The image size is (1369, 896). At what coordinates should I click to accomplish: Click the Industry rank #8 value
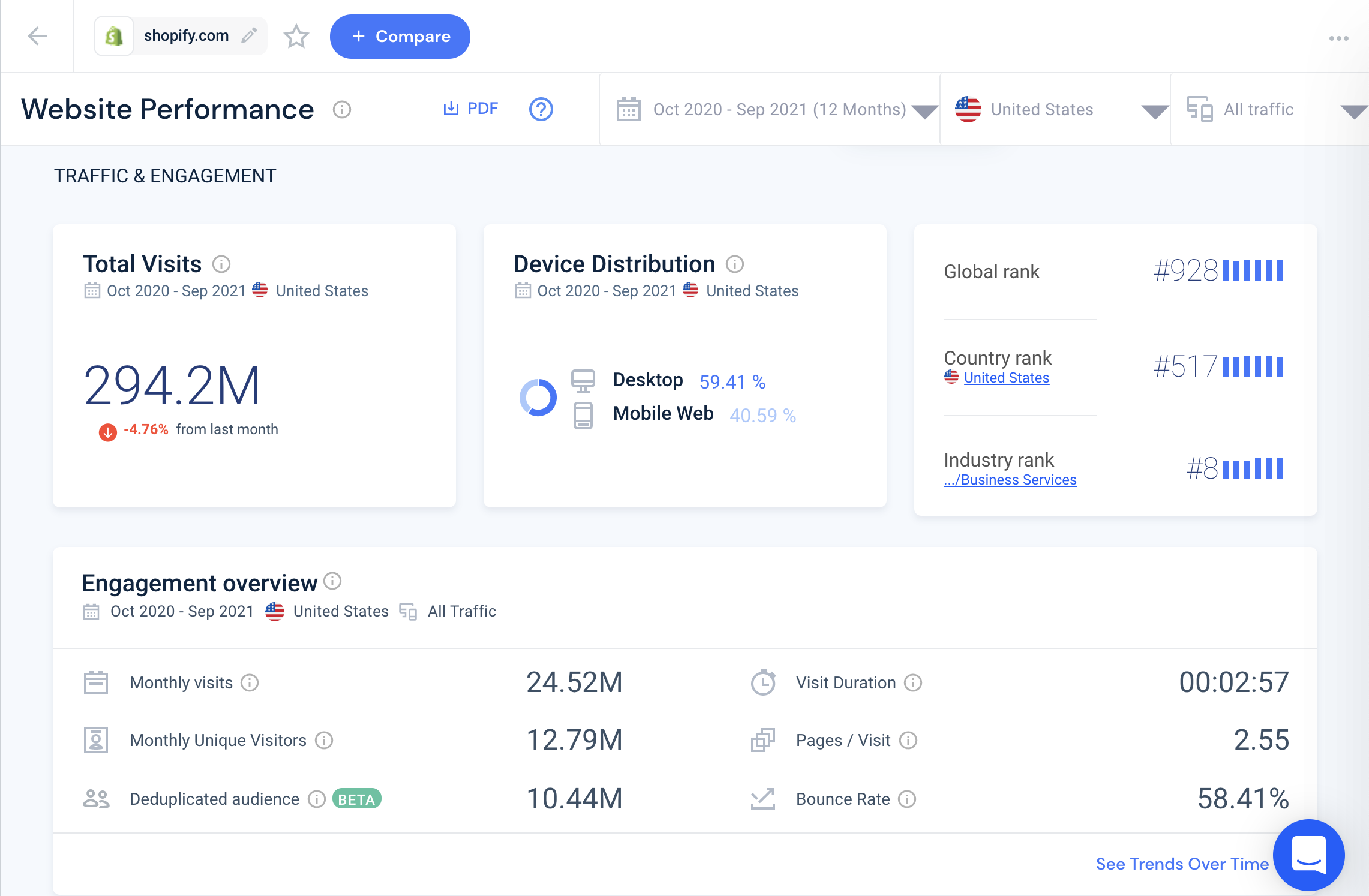[1202, 468]
